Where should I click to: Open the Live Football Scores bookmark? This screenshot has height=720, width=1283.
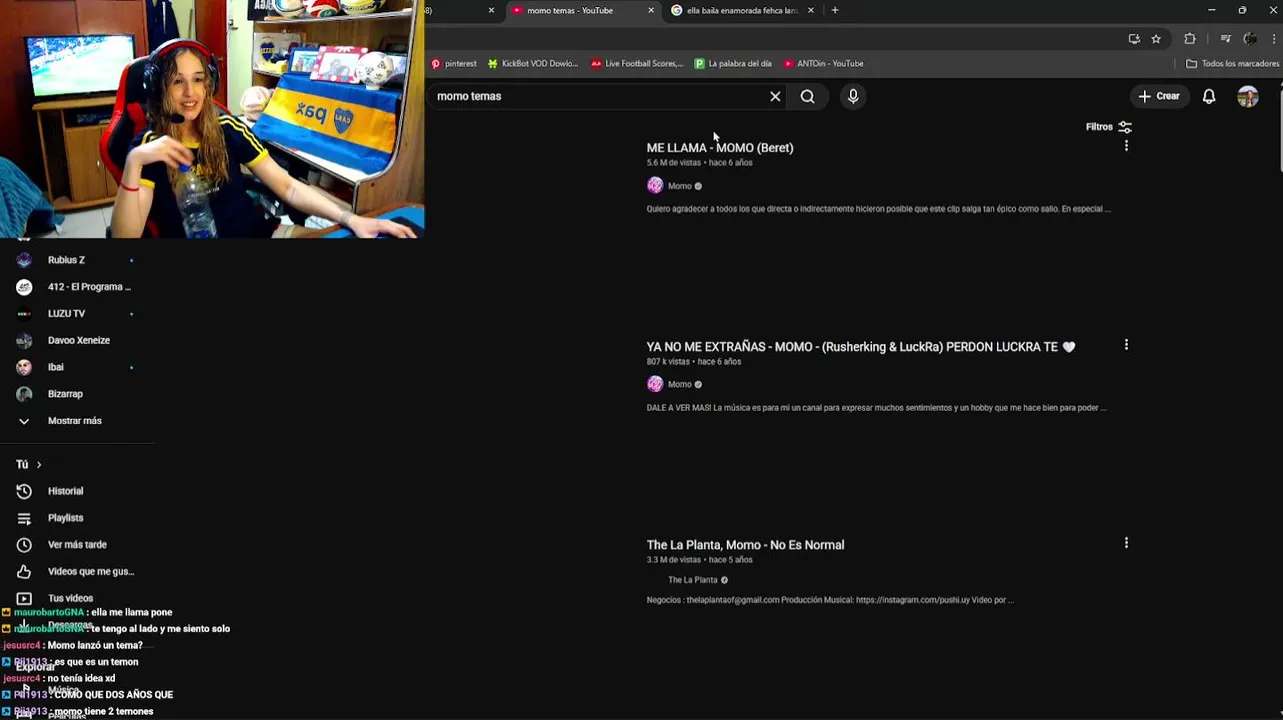(637, 63)
